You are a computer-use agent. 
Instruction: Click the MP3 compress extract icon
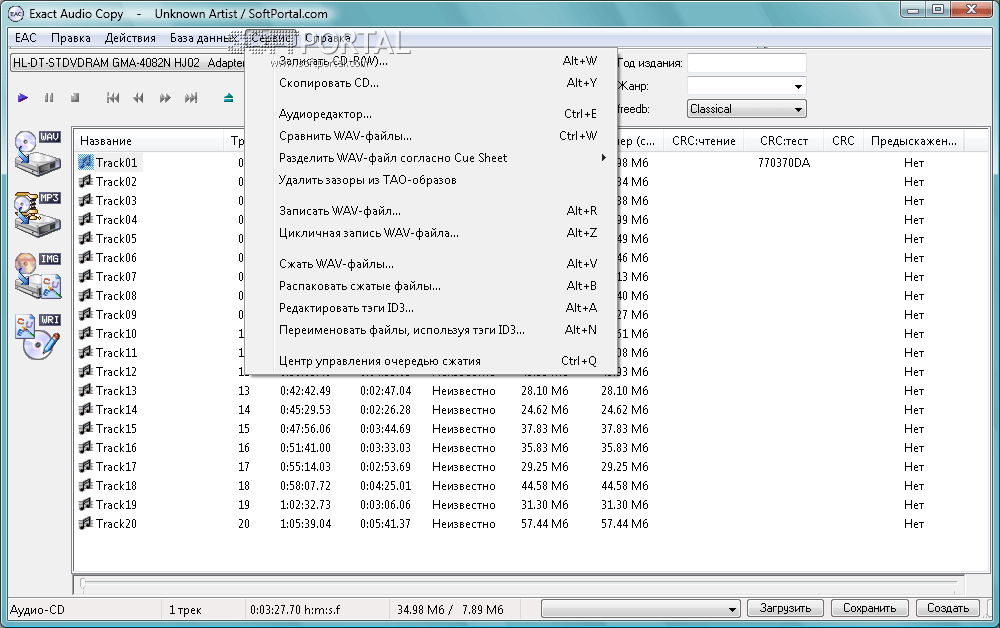click(38, 214)
